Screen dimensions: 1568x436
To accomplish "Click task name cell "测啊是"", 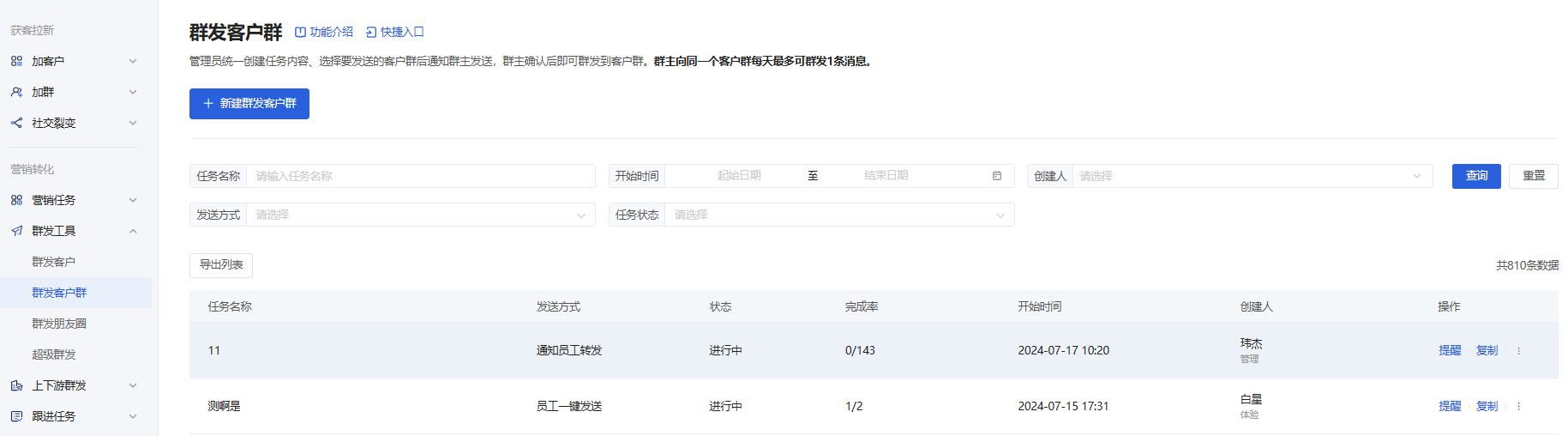I will point(224,406).
